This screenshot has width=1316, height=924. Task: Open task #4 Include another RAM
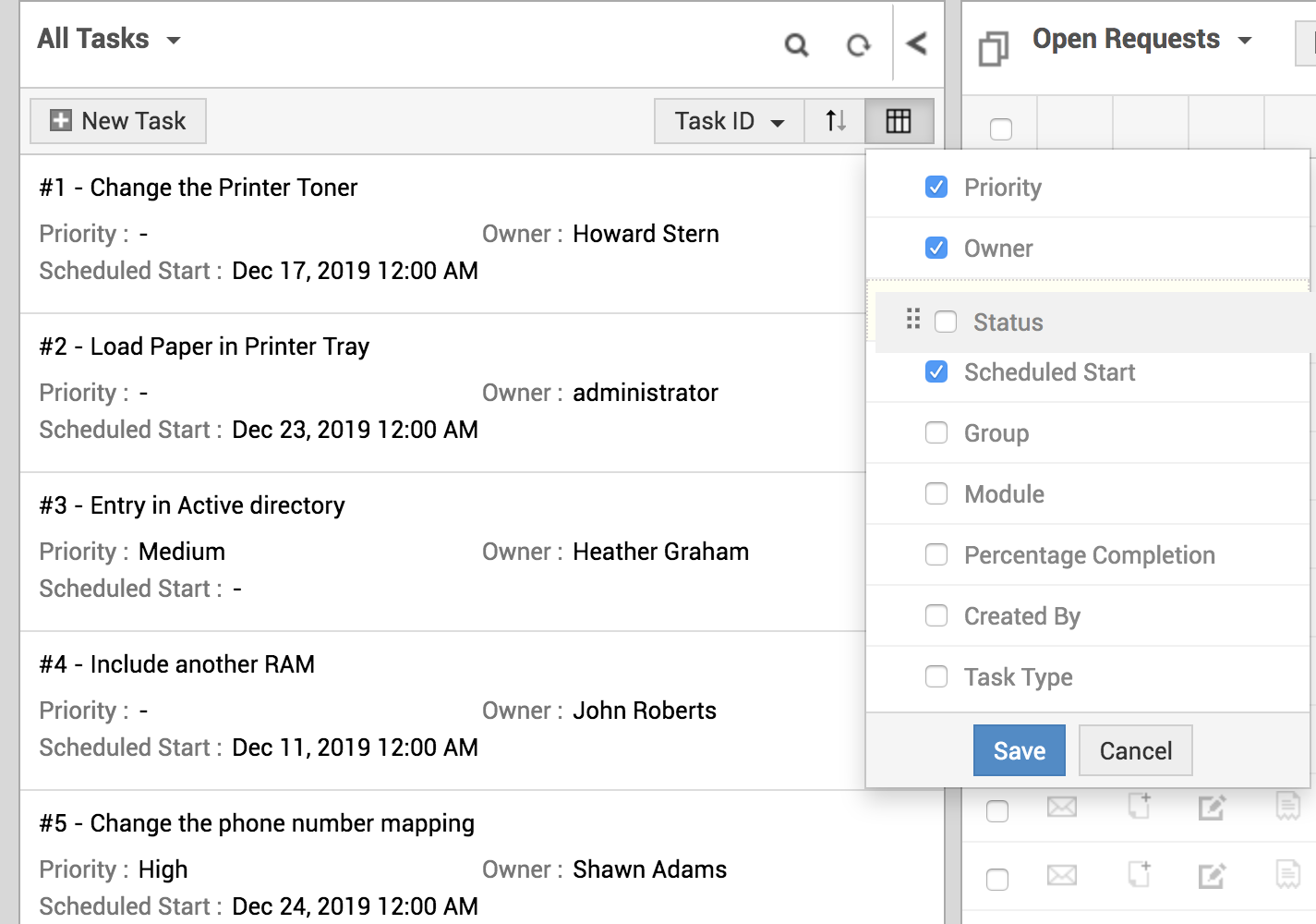point(177,664)
